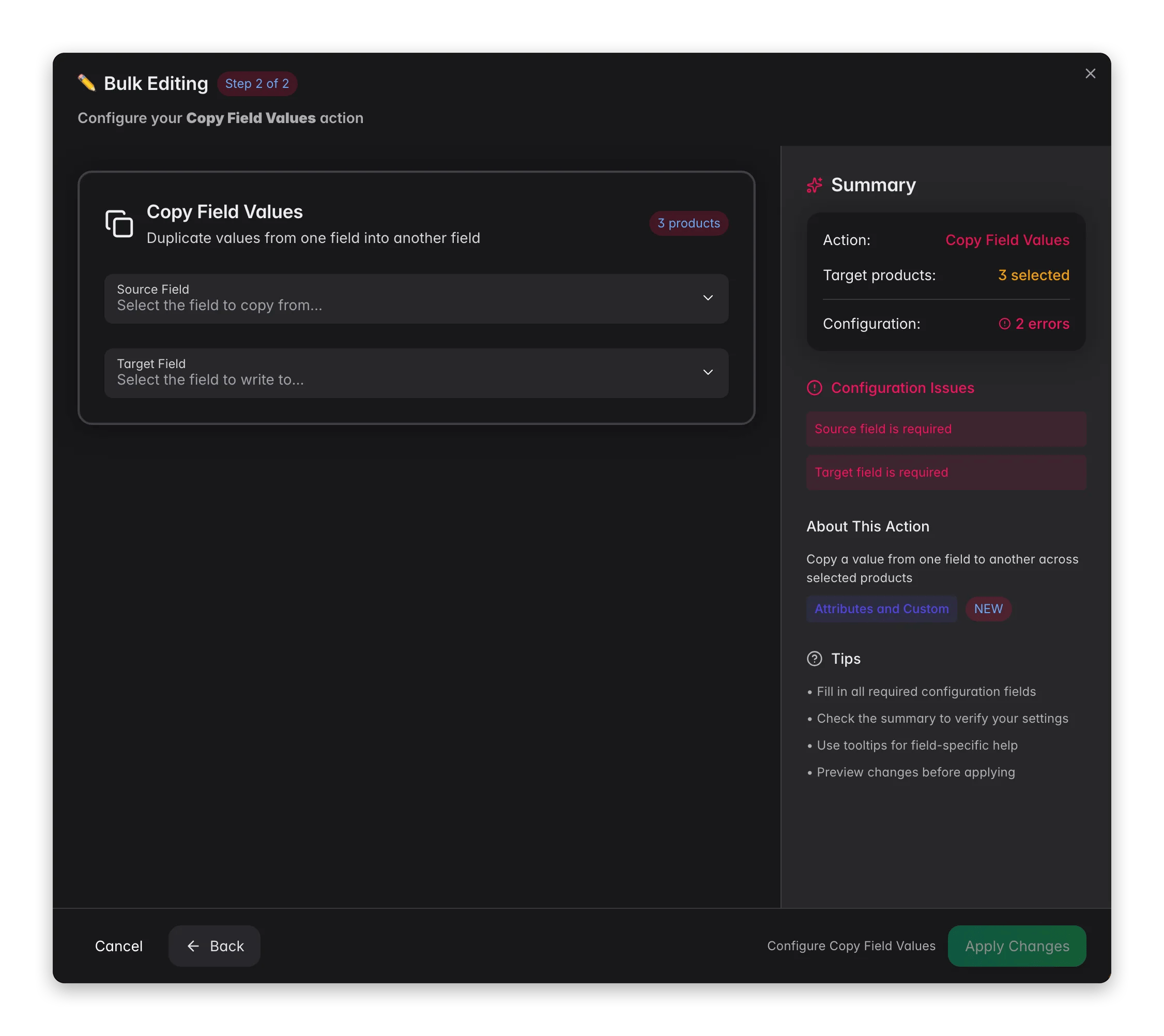
Task: Click the Summary heading
Action: [874, 185]
